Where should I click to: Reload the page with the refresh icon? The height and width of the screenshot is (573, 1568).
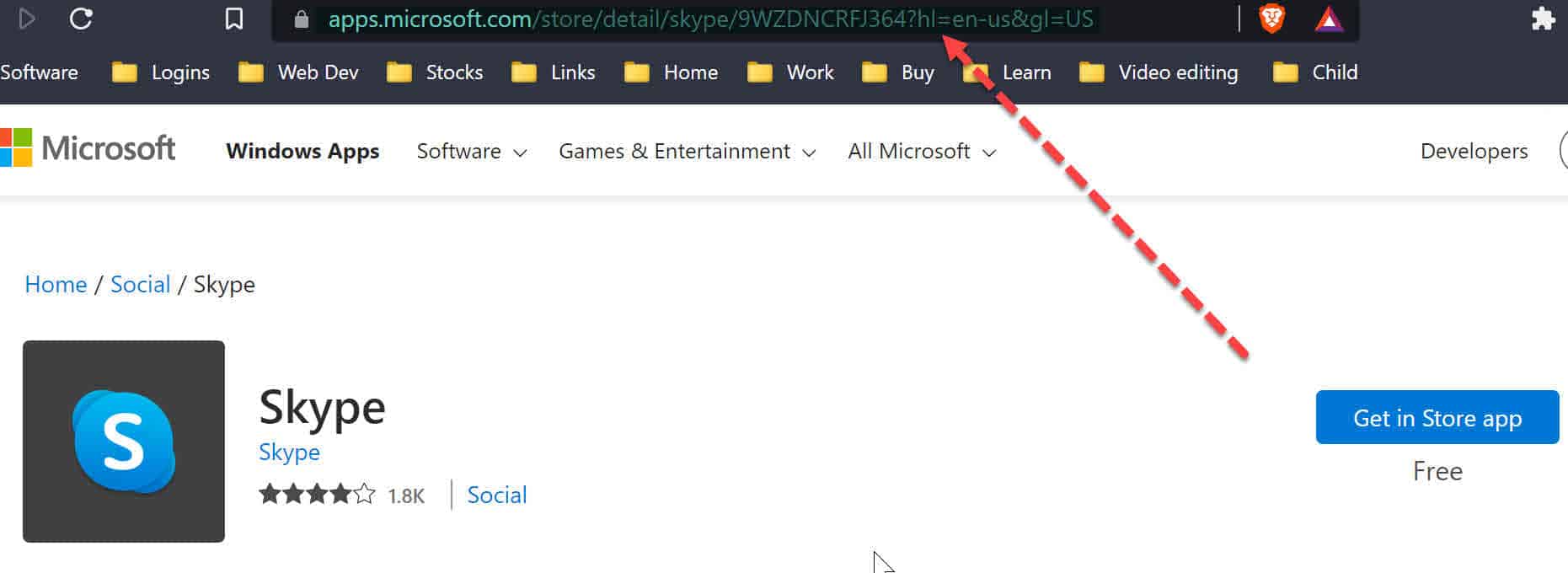81,19
